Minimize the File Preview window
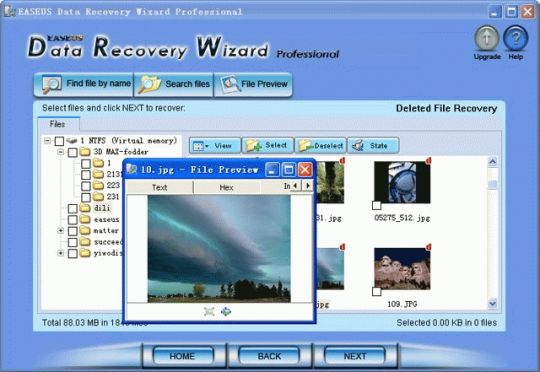 (272, 169)
